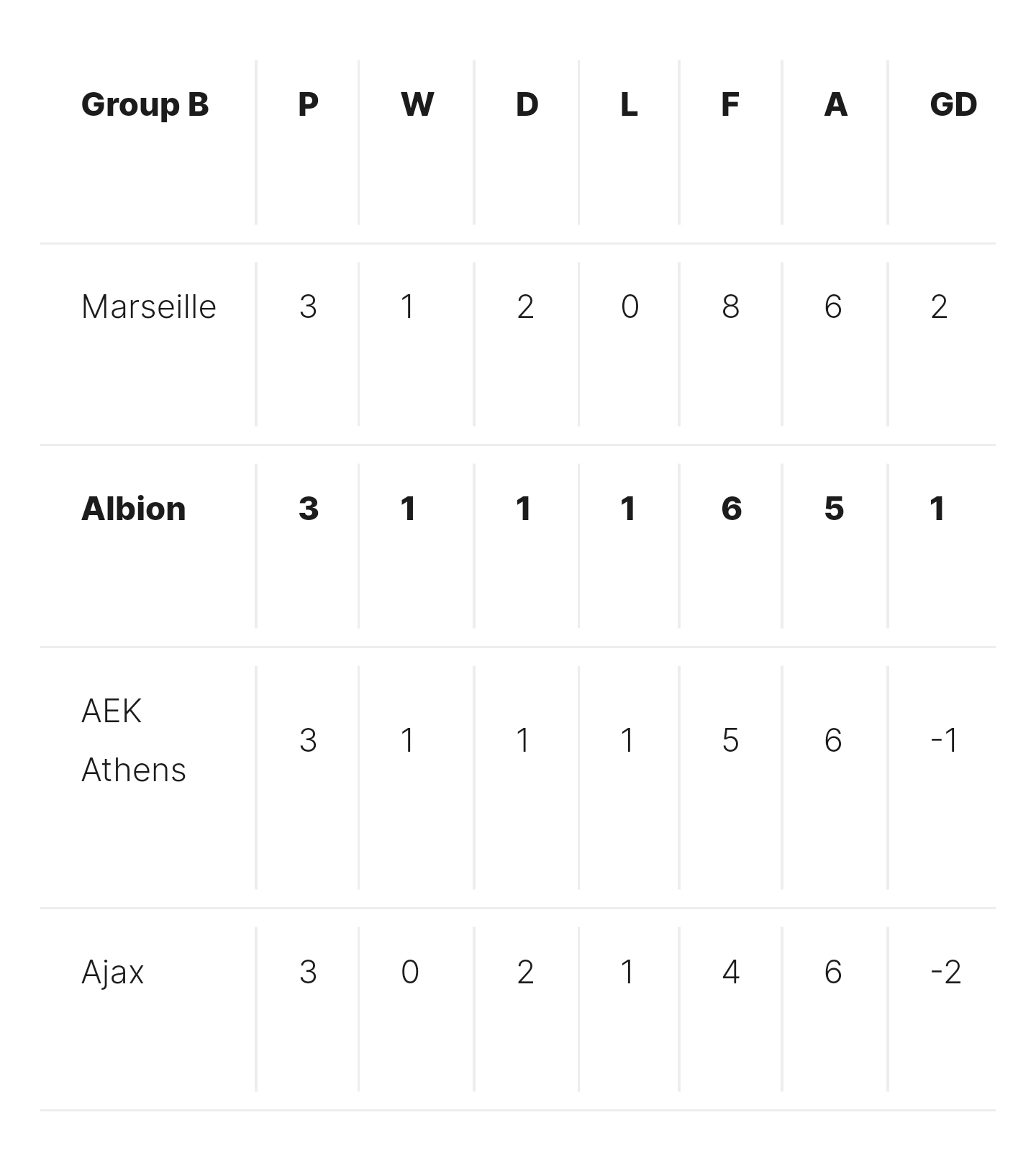Click Marseille's losses value 0
Screen dimensions: 1036x1156
coord(630,307)
